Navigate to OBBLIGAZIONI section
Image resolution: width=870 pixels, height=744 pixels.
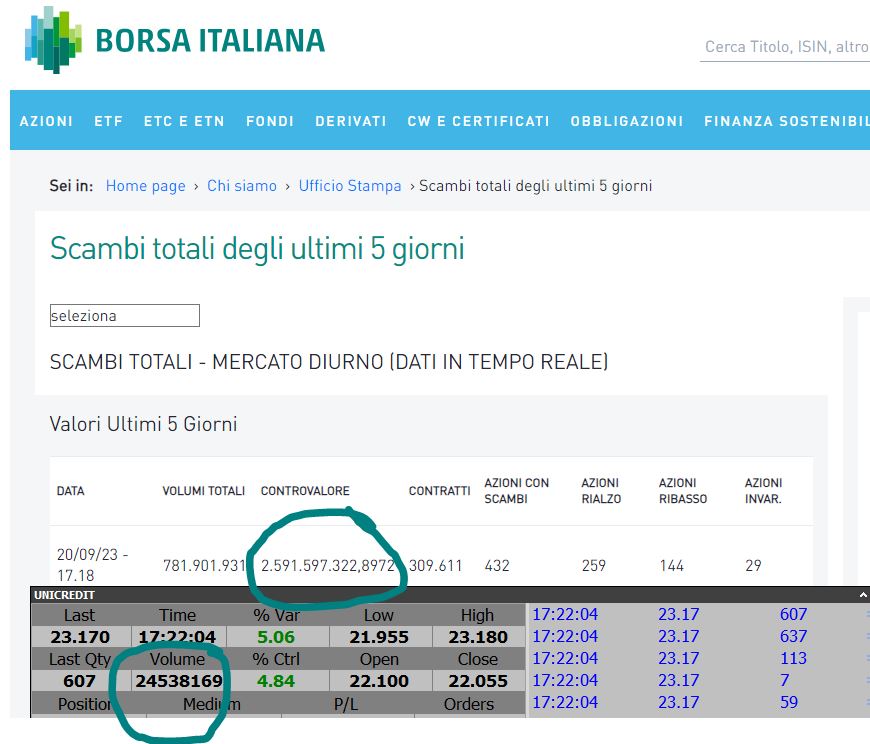point(627,121)
